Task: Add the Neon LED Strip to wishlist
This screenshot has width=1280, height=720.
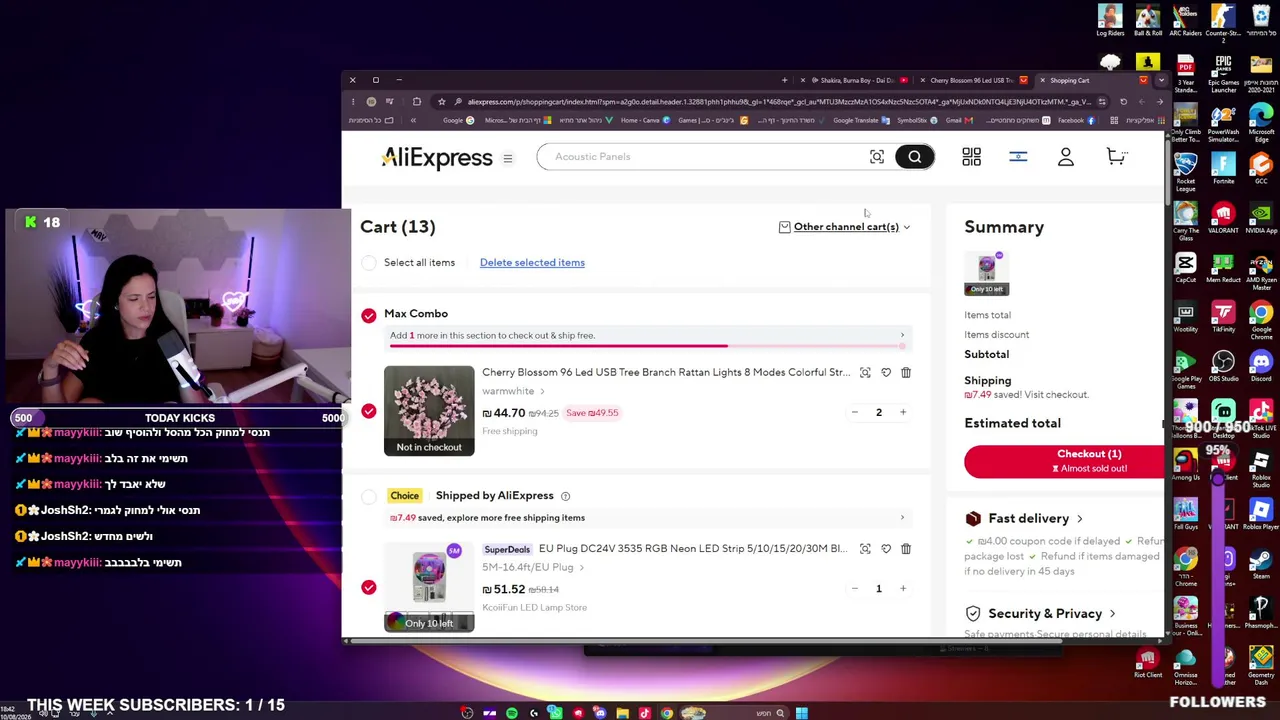Action: point(886,548)
